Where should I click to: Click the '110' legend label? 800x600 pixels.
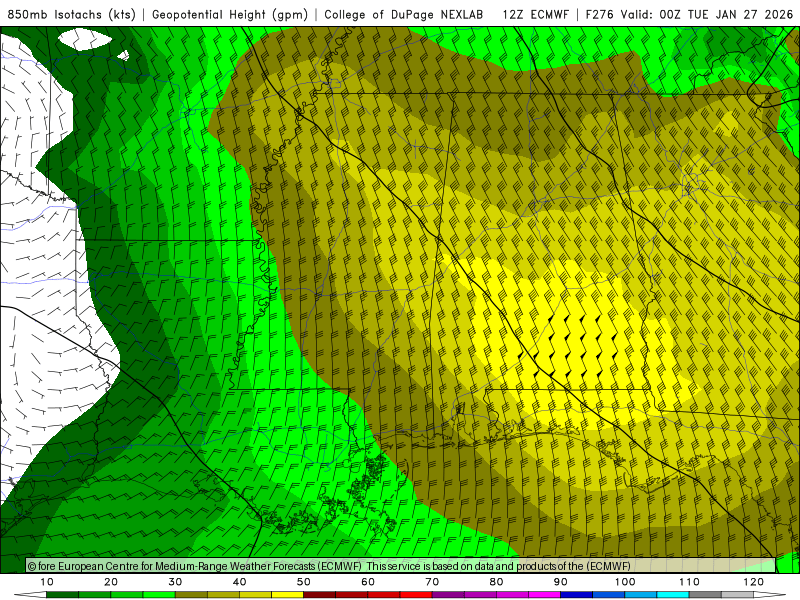pos(689,582)
